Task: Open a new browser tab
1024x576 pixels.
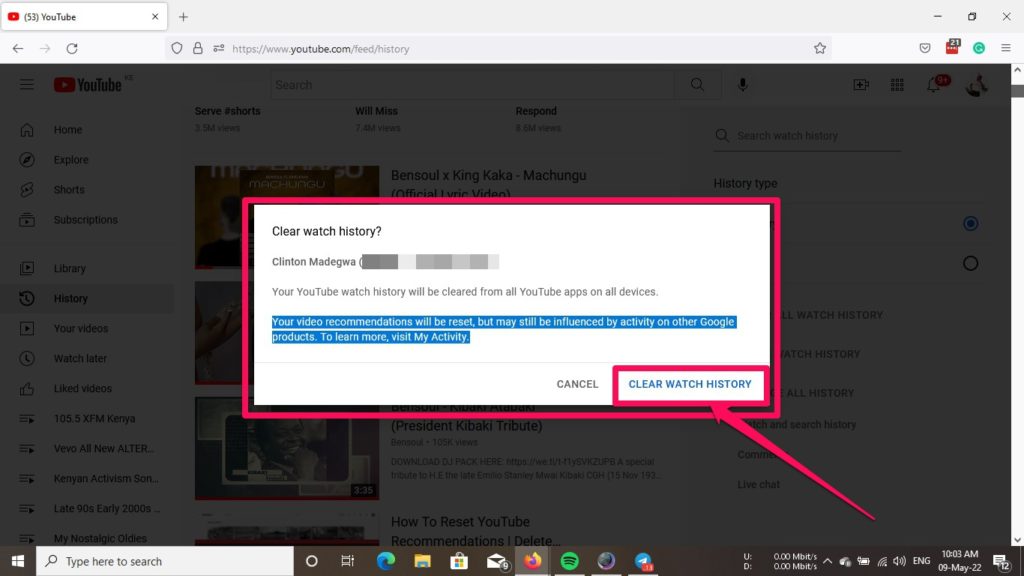Action: [184, 17]
